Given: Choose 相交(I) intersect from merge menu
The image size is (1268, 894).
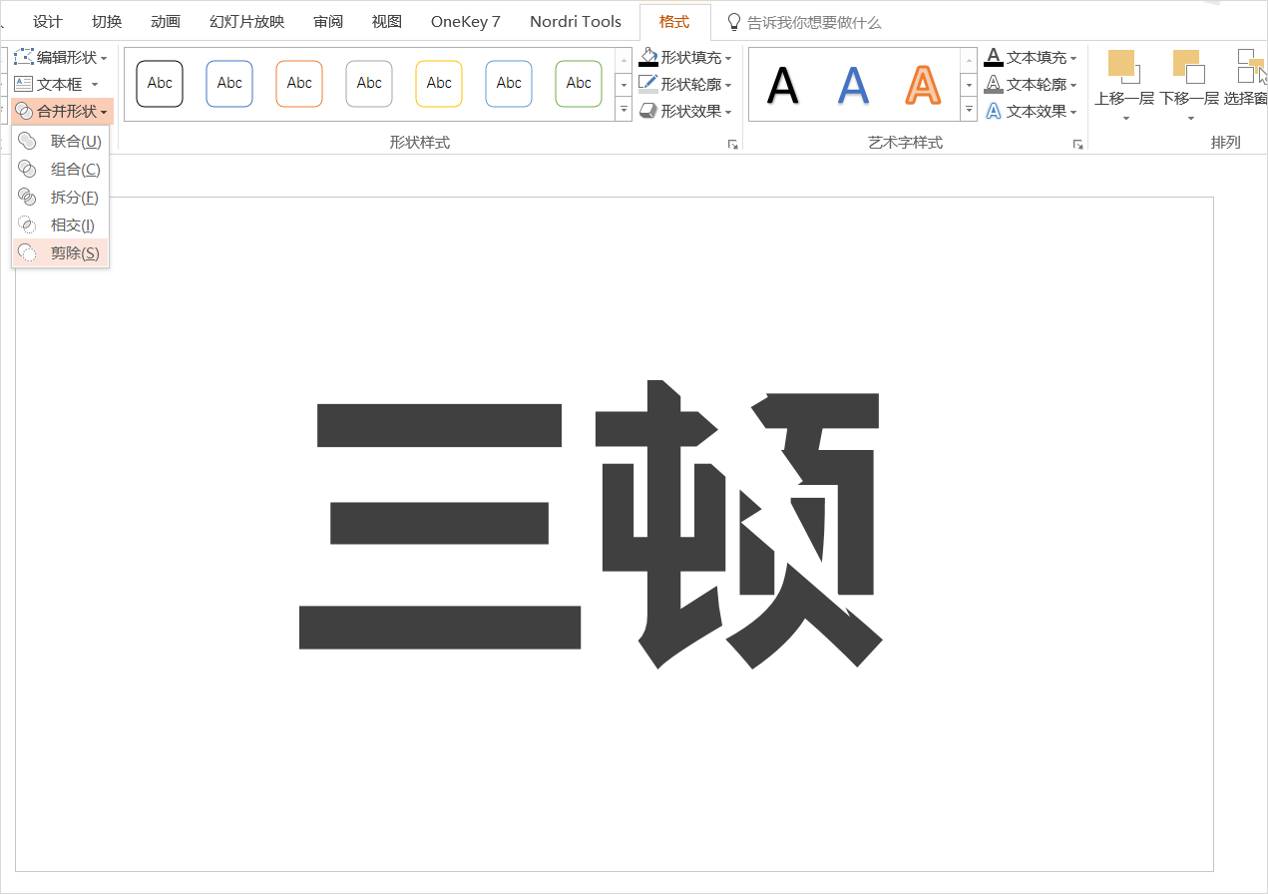Looking at the screenshot, I should coord(60,225).
